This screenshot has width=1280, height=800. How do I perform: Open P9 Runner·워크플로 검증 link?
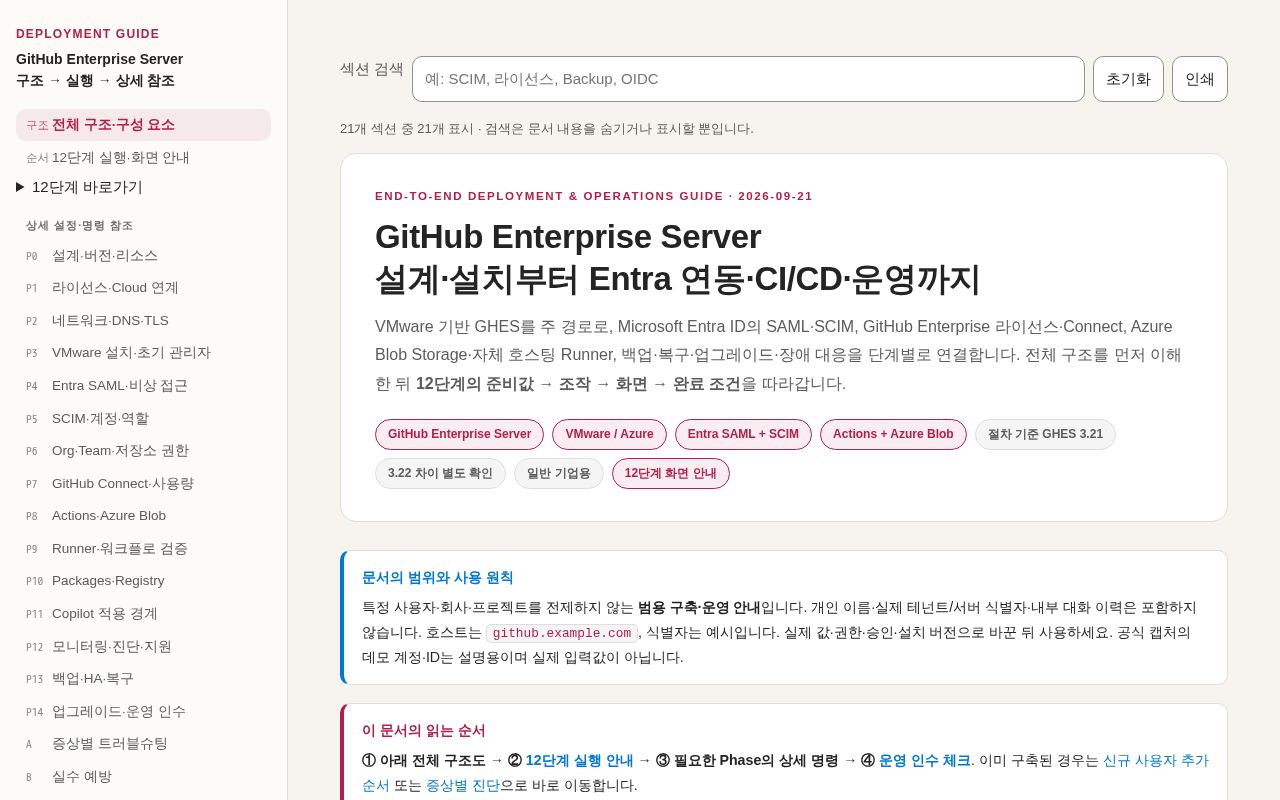pyautogui.click(x=143, y=548)
